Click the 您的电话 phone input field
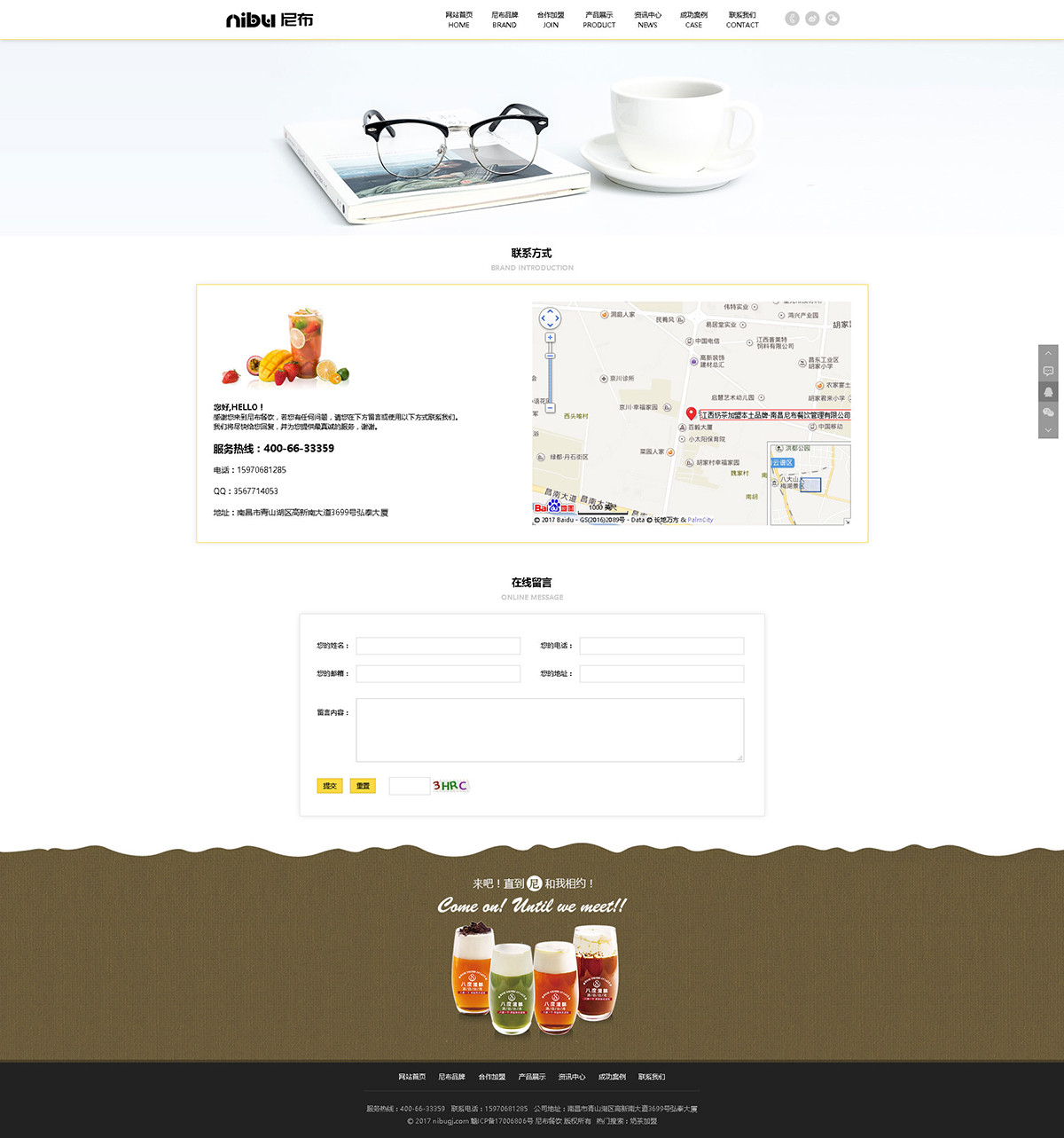This screenshot has width=1064, height=1138. 661,646
